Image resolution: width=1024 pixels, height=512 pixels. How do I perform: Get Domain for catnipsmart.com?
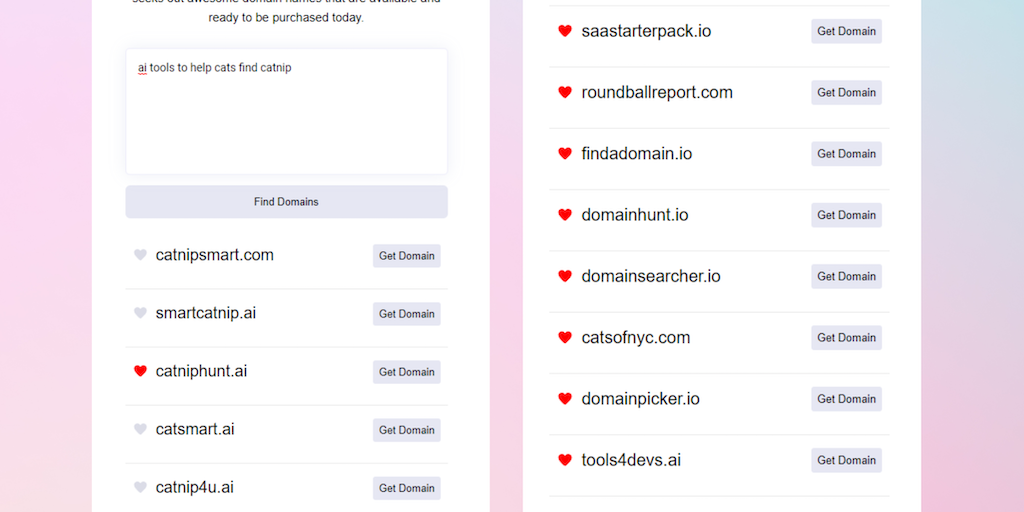[406, 256]
